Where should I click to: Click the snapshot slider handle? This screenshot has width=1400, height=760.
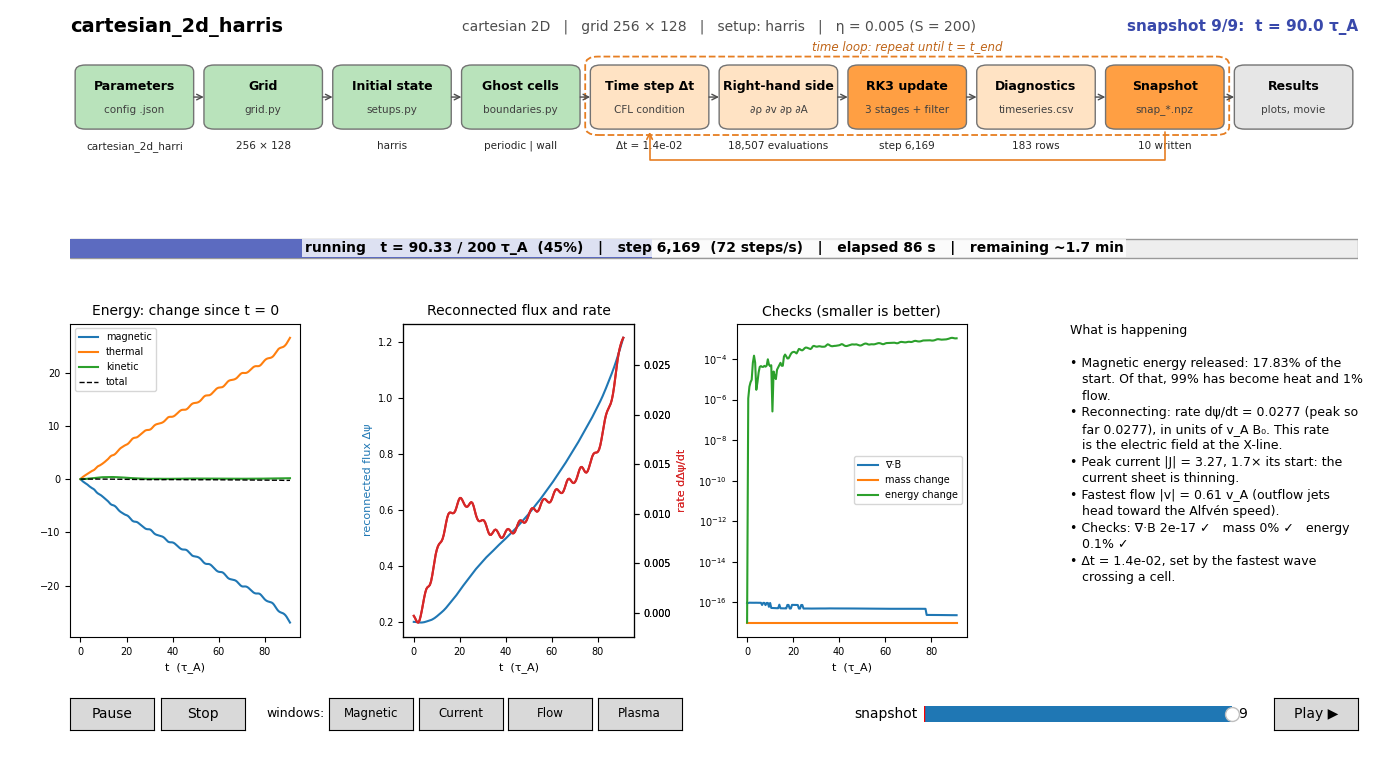coord(1232,714)
